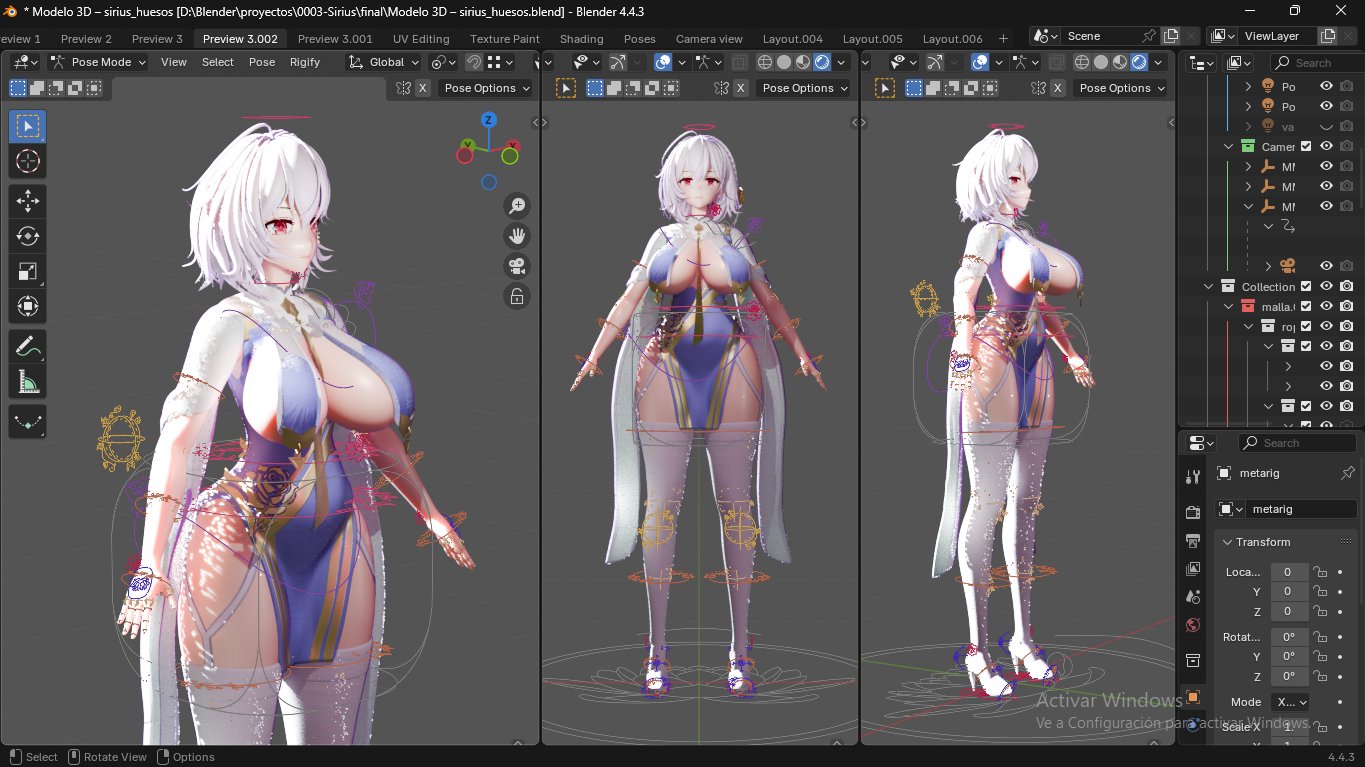
Task: Add a new view layer button
Action: [x=1328, y=36]
